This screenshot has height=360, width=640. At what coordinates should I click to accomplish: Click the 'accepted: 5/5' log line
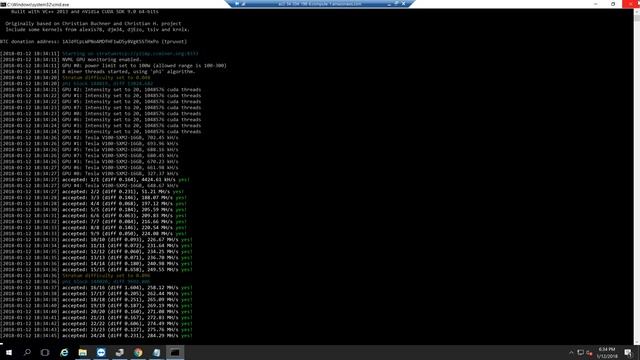(x=93, y=209)
